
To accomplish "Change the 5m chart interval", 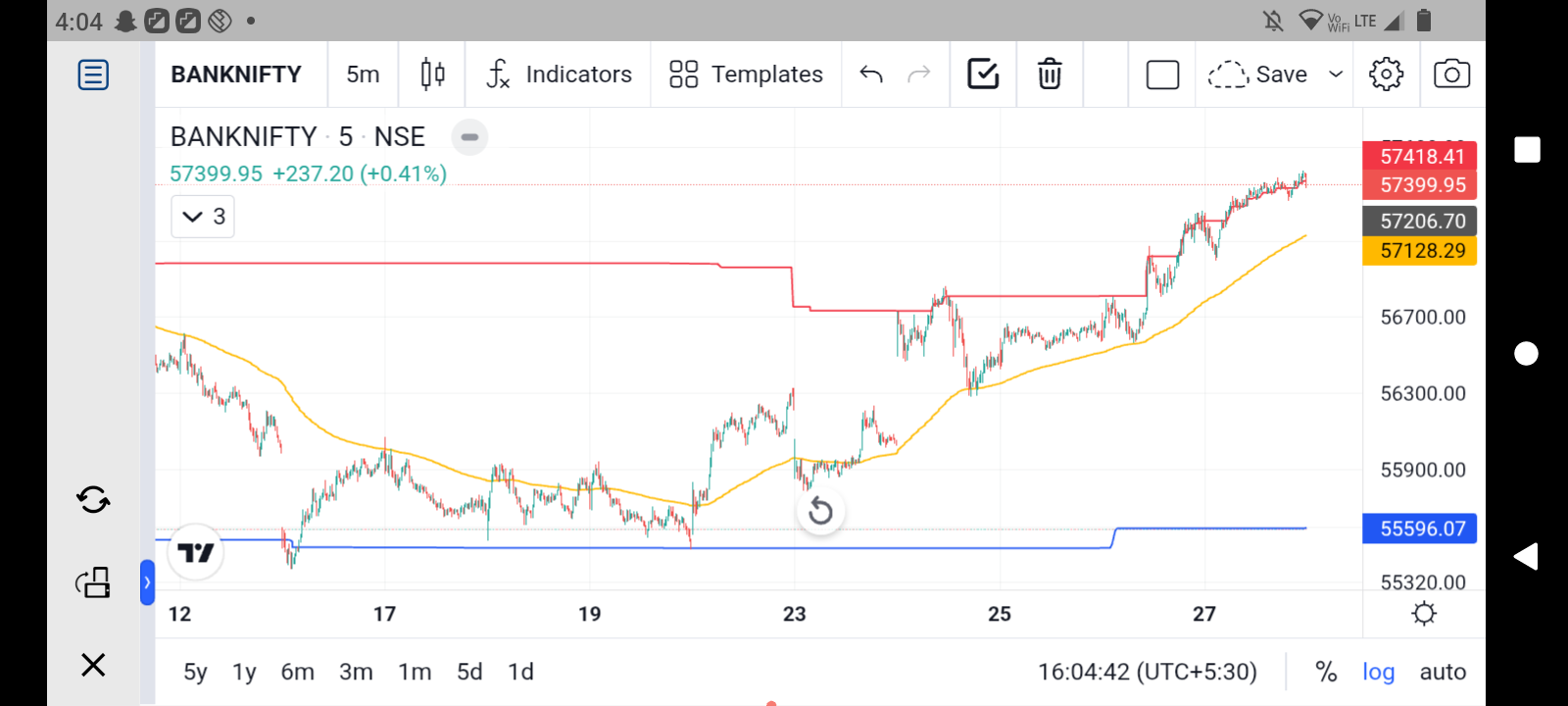I will pos(363,75).
